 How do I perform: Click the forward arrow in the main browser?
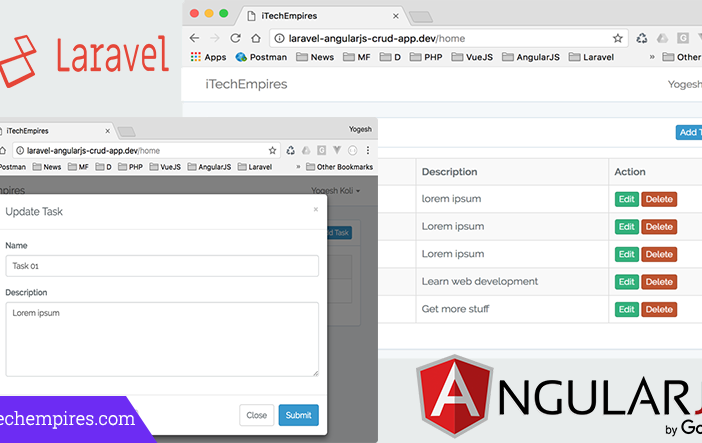[215, 38]
